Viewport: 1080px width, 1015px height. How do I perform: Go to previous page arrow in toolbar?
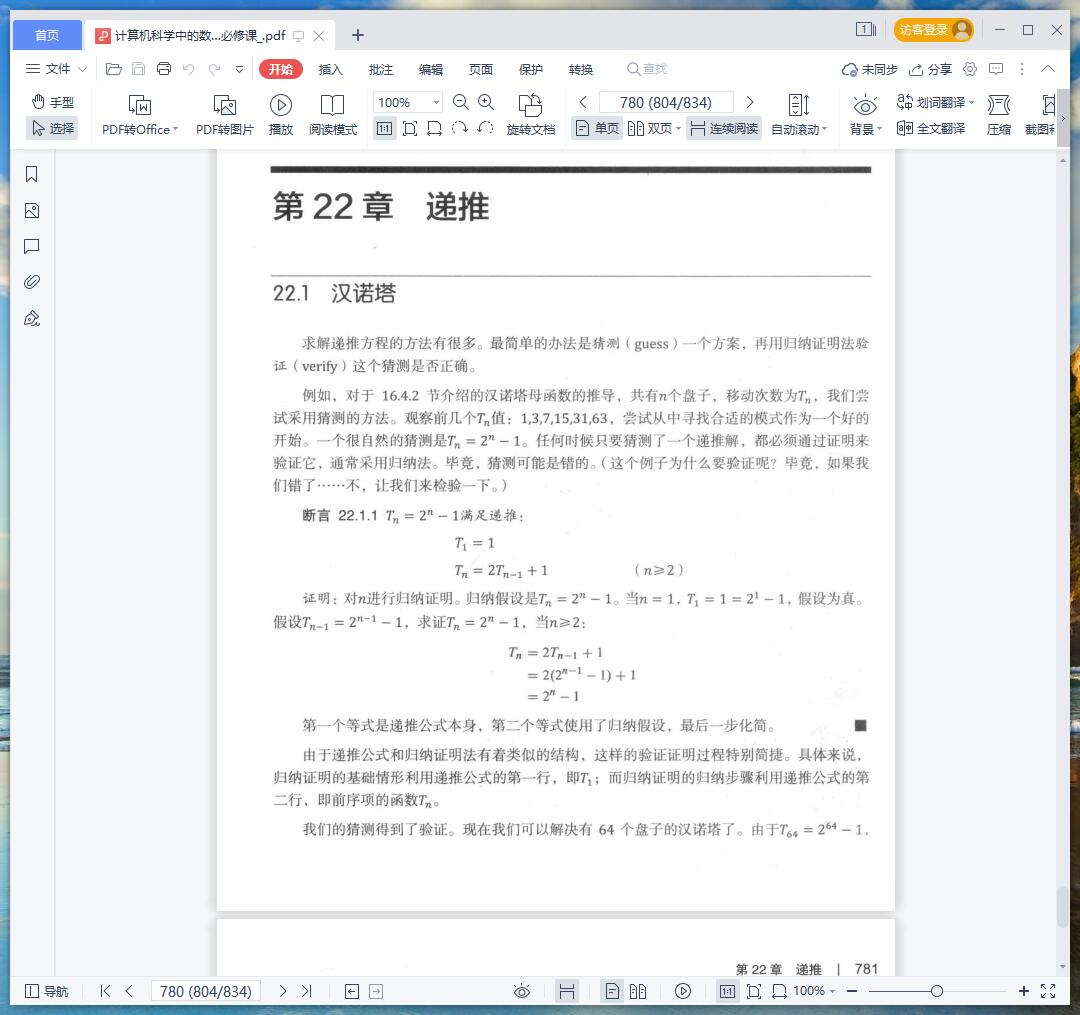tap(583, 103)
